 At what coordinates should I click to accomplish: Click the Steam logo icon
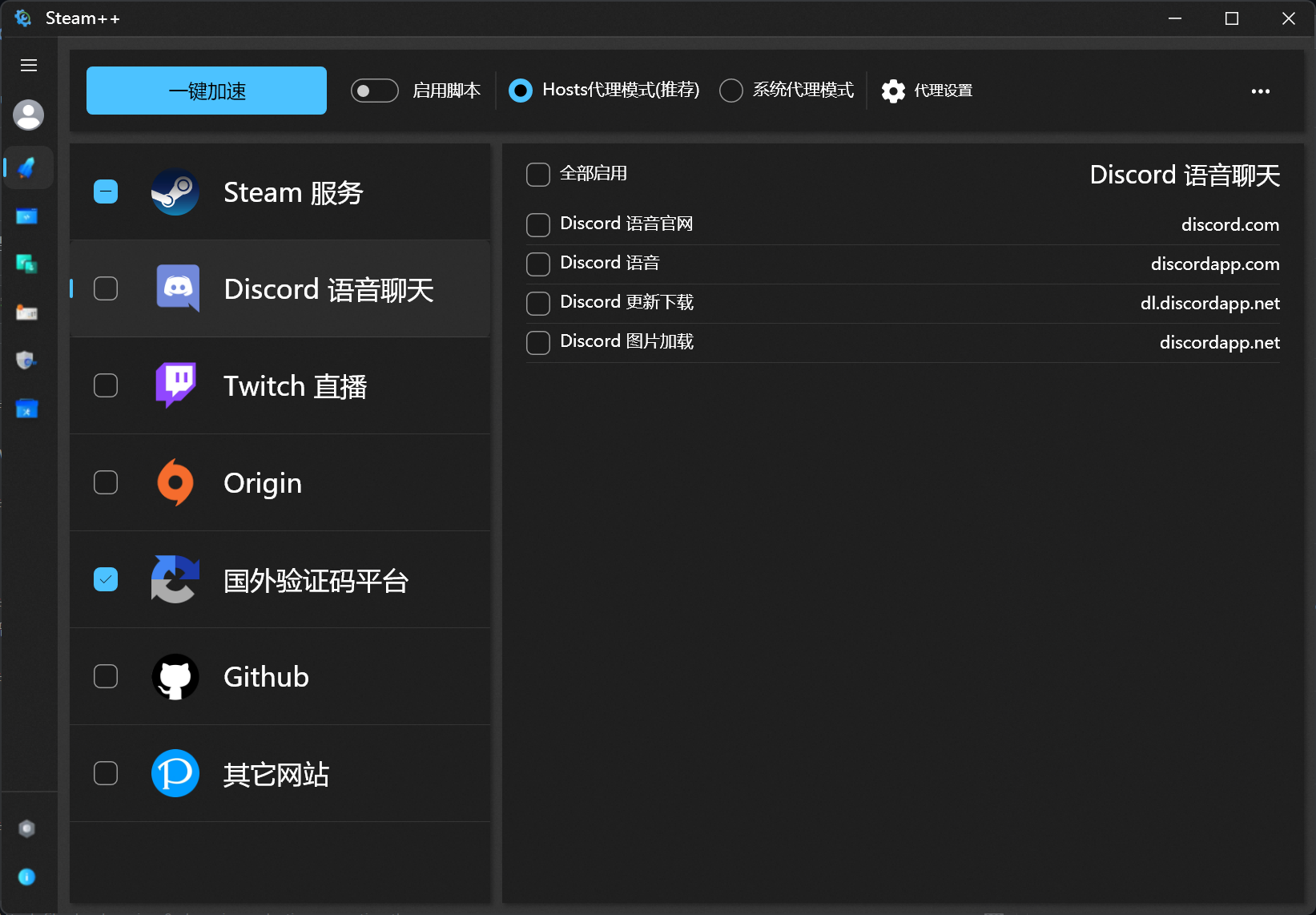(x=175, y=192)
